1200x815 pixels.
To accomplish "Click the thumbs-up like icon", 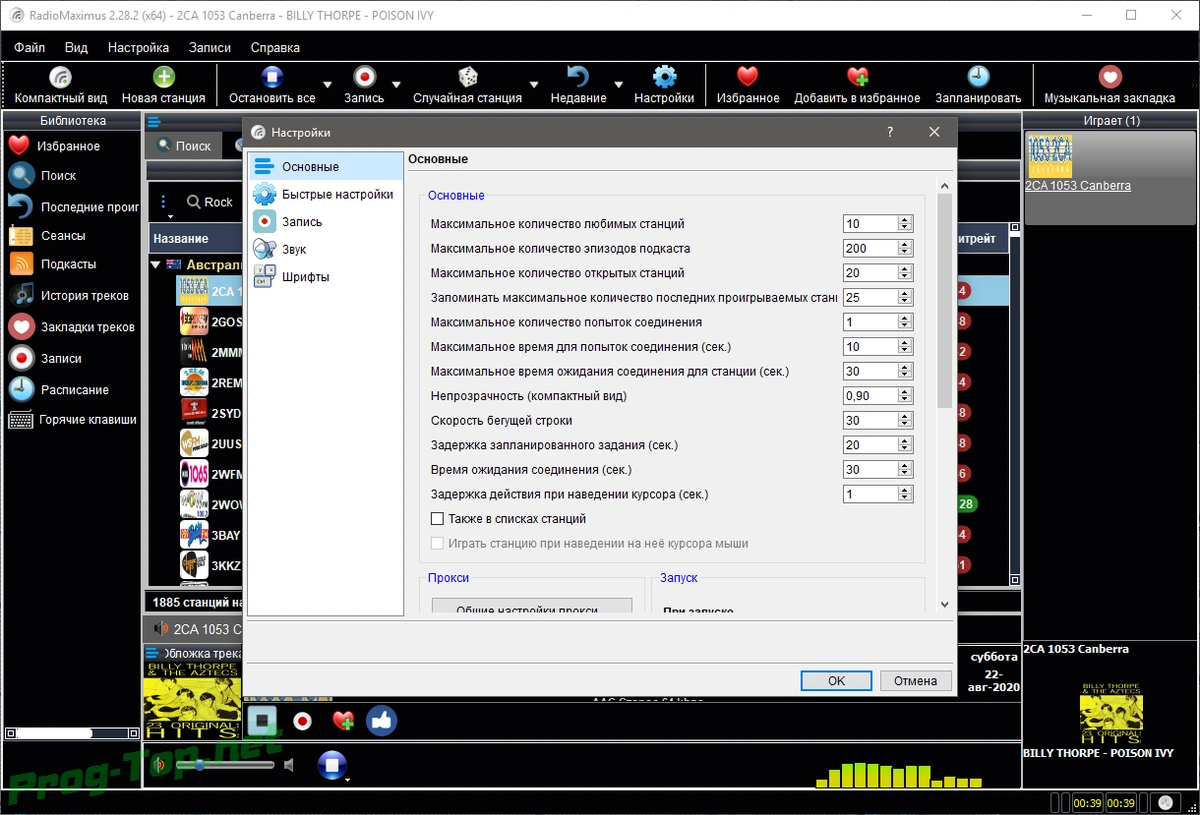I will (382, 720).
